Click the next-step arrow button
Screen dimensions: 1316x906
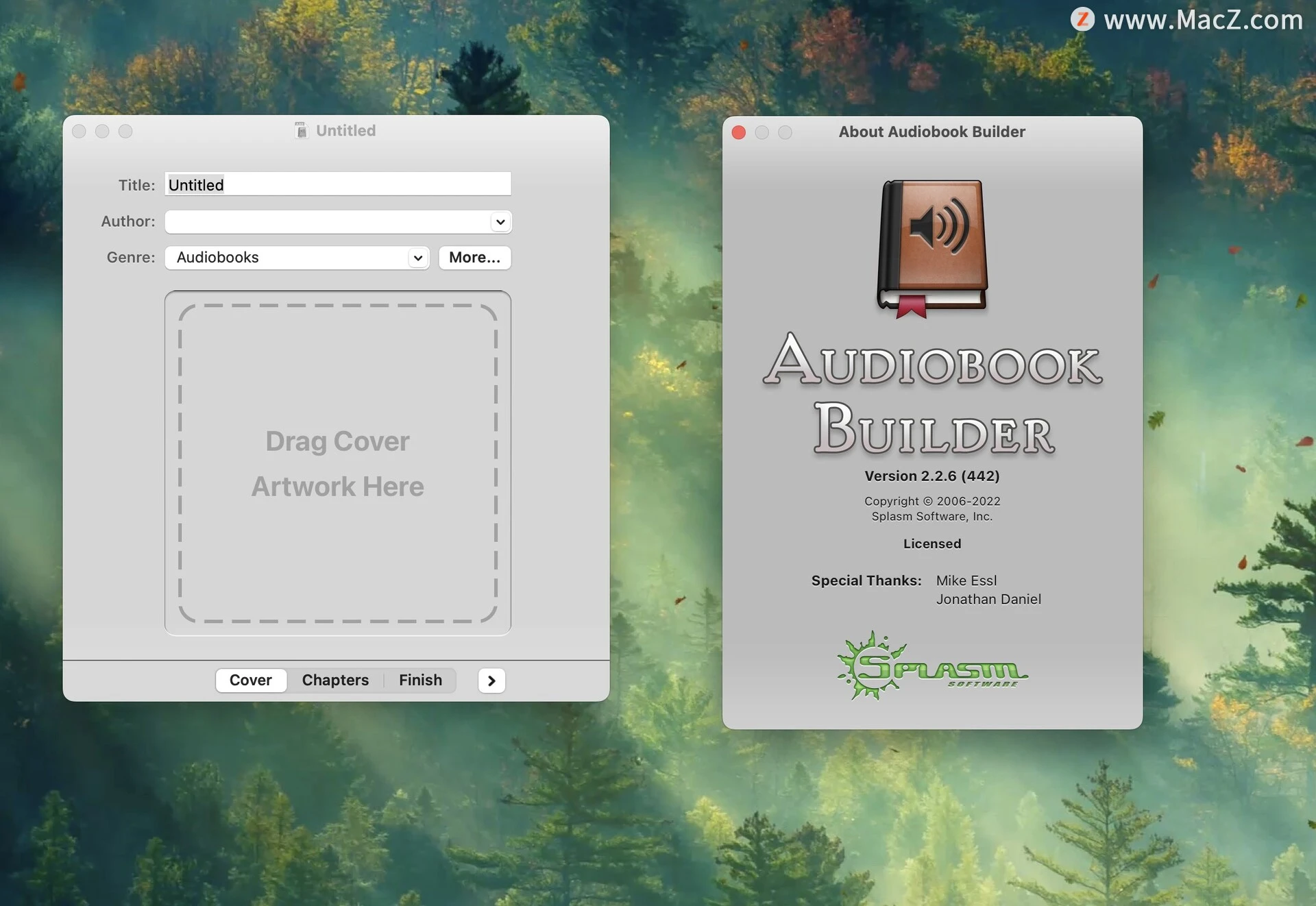click(x=491, y=681)
